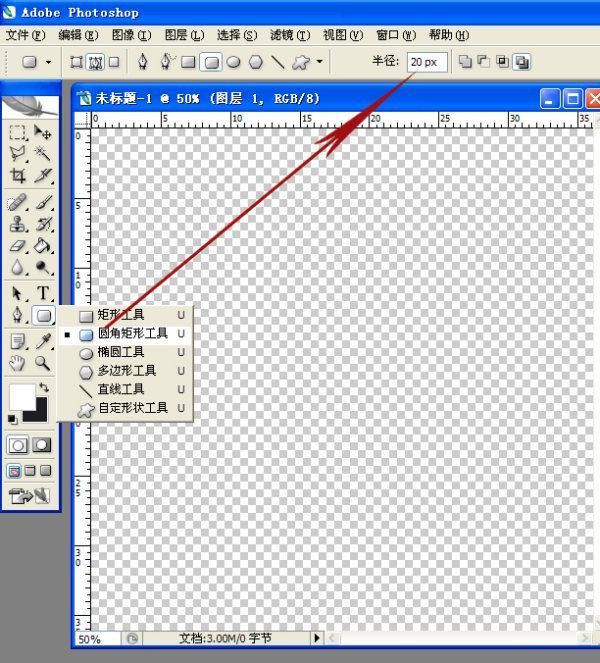
Task: Reset default foreground and background colors
Action: coord(12,419)
